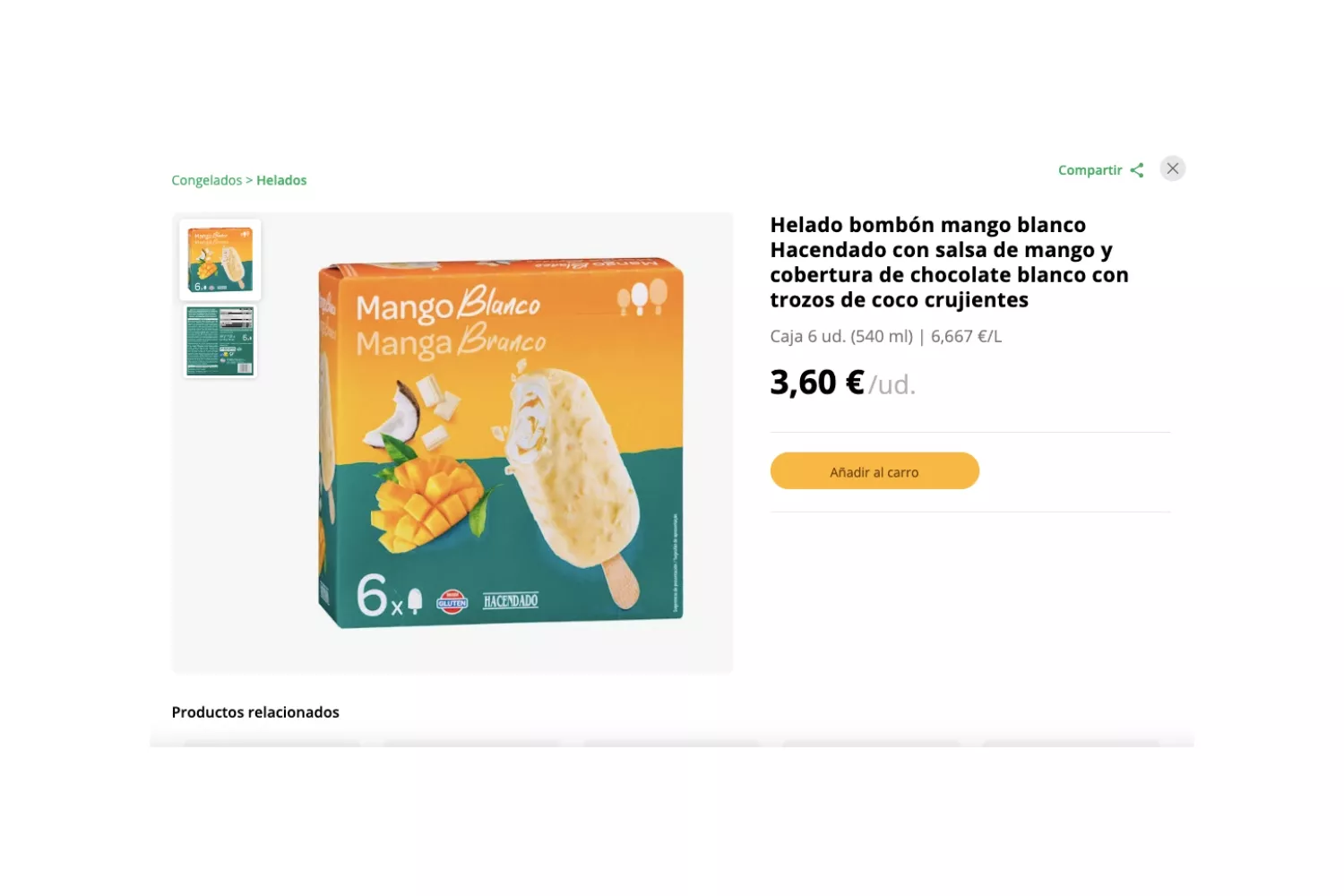Click the Mango Blanco lettering on the box
The width and height of the screenshot is (1344, 896).
click(x=449, y=307)
